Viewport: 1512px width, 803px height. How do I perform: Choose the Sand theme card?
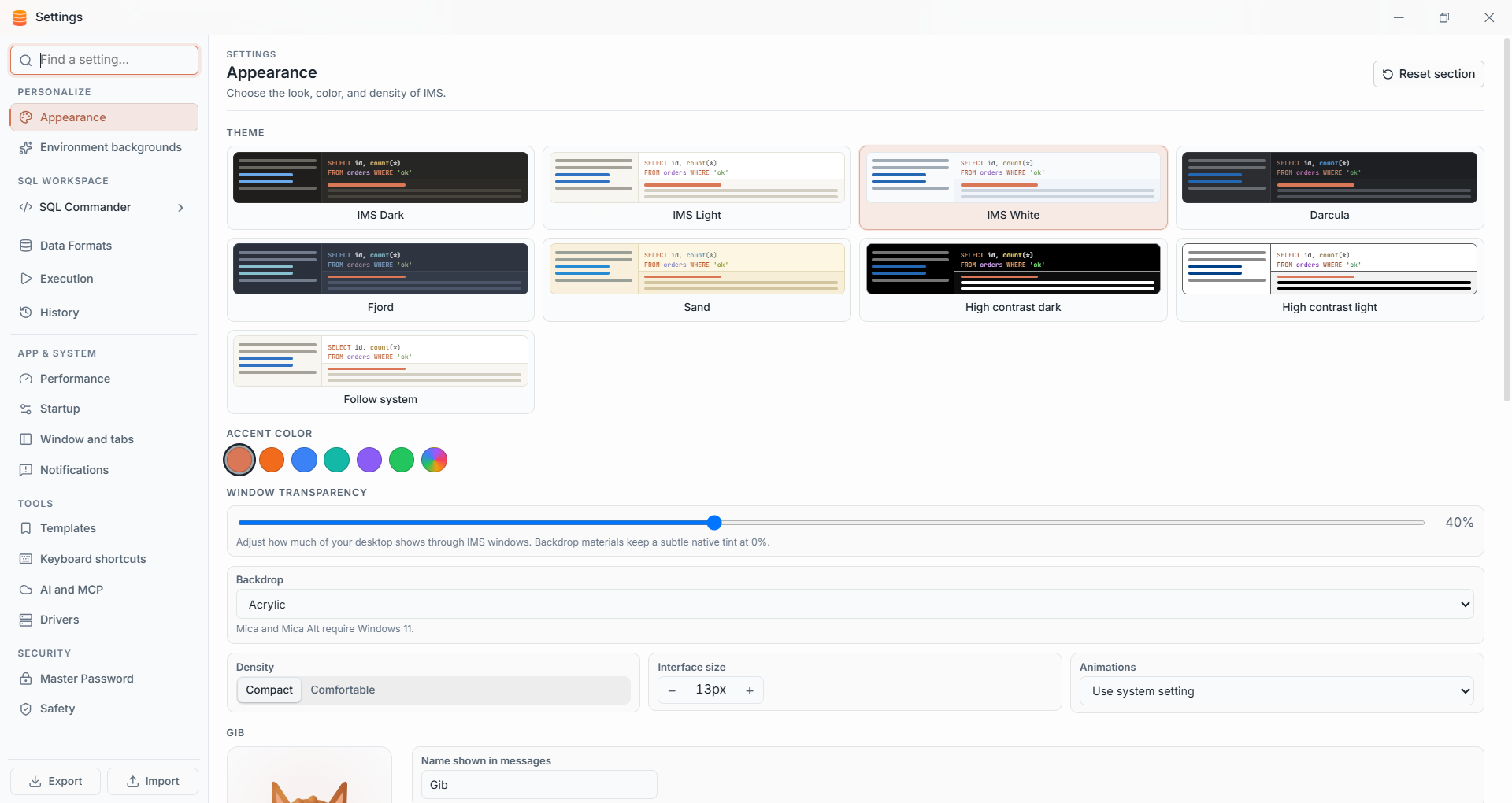tap(697, 279)
